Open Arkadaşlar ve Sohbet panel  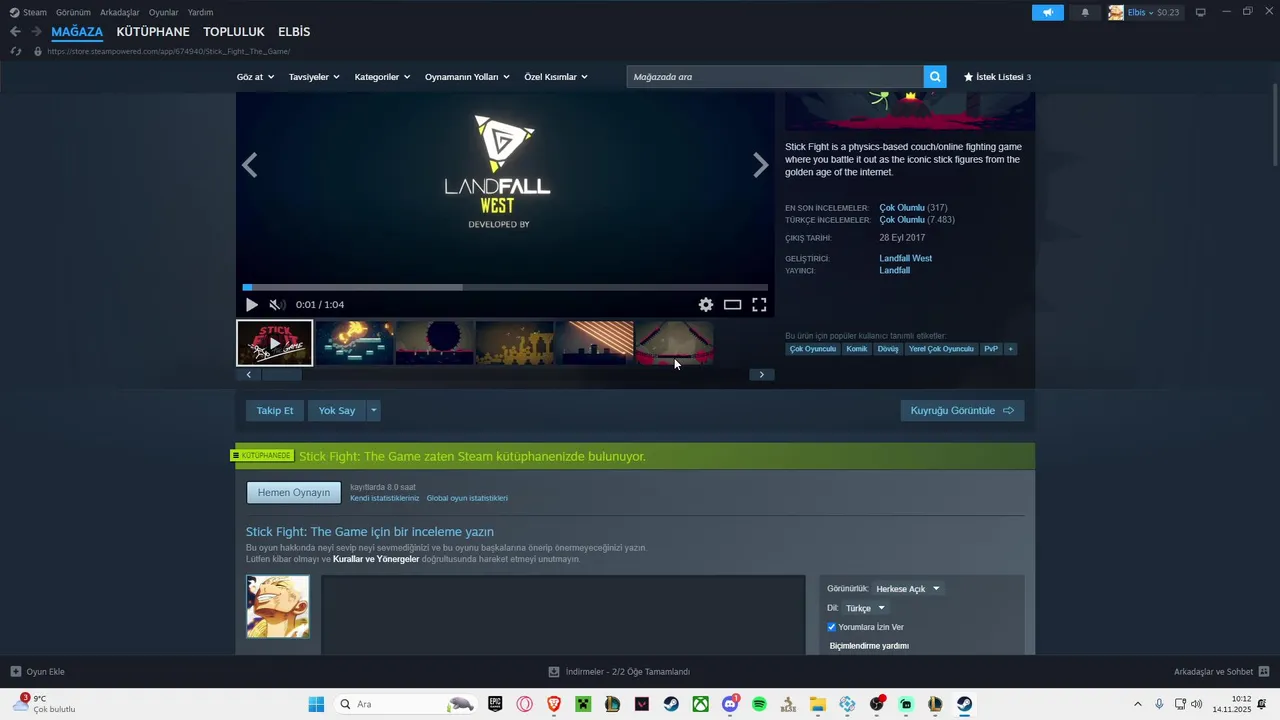(x=1221, y=672)
